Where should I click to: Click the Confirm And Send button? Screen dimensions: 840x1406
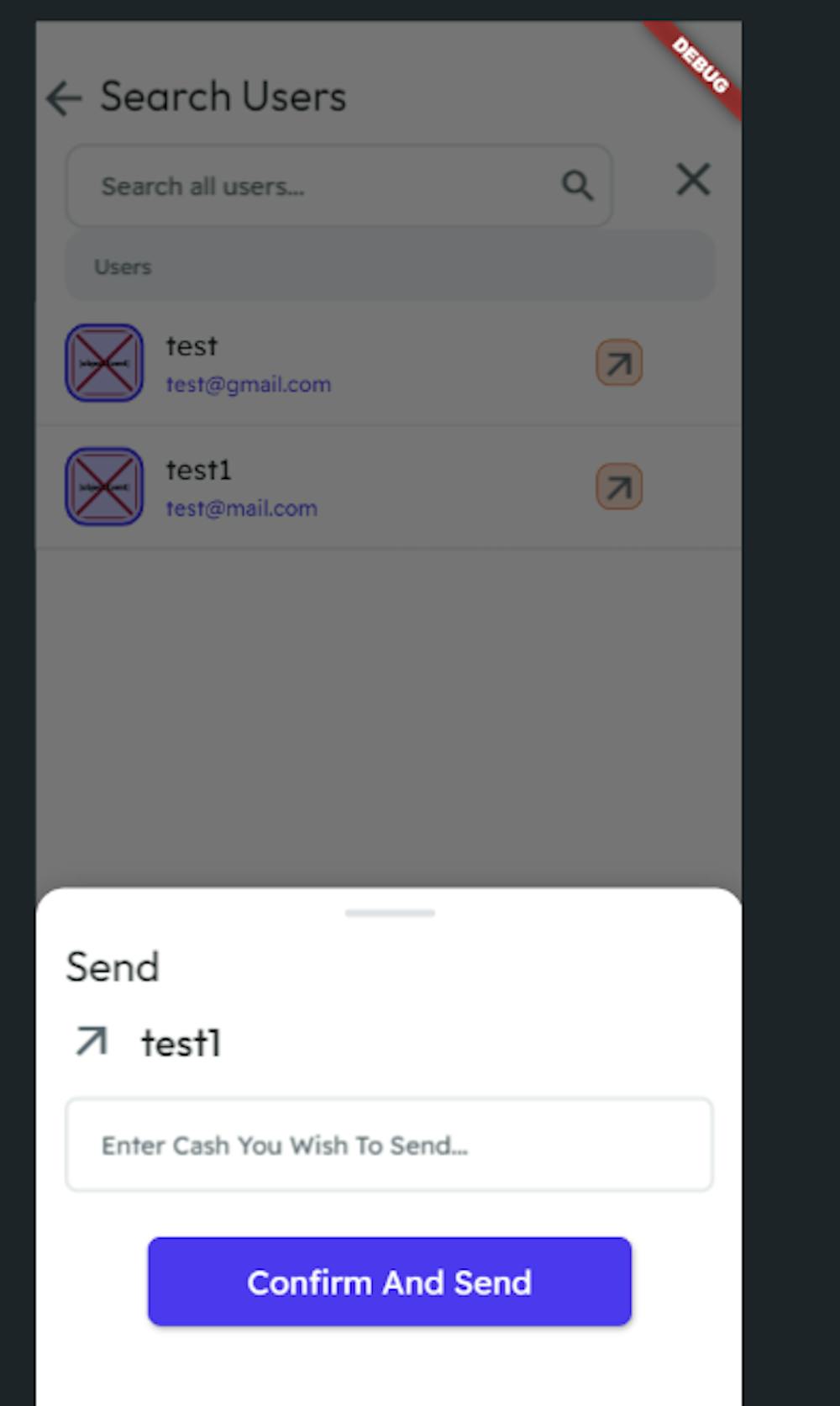(x=390, y=1282)
